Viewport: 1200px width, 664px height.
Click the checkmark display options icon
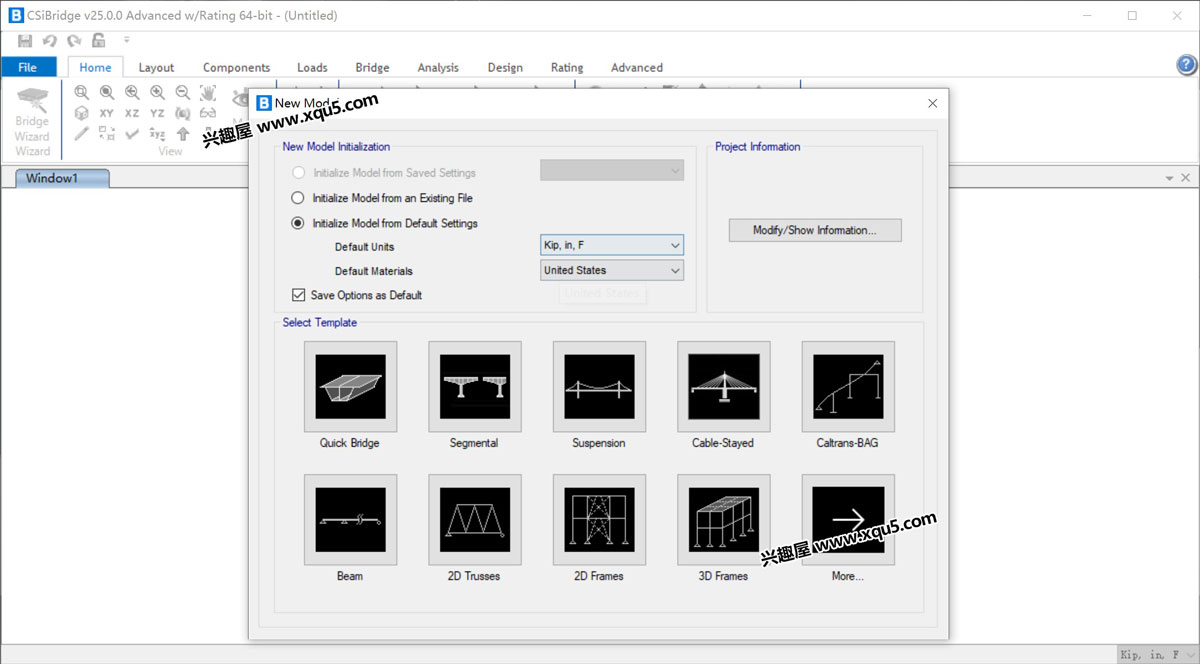[132, 133]
